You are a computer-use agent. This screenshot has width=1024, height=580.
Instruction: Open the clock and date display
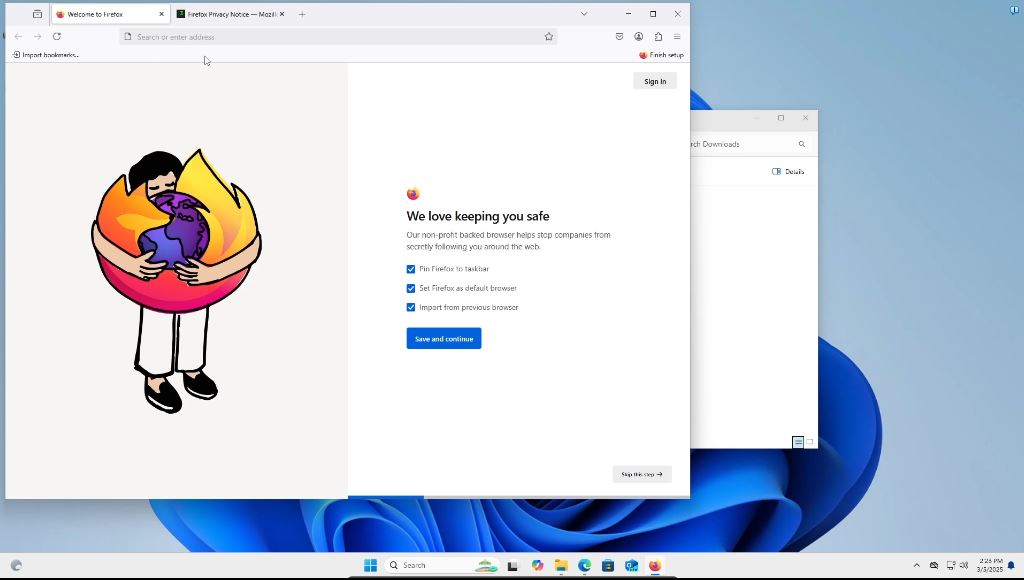coord(989,566)
